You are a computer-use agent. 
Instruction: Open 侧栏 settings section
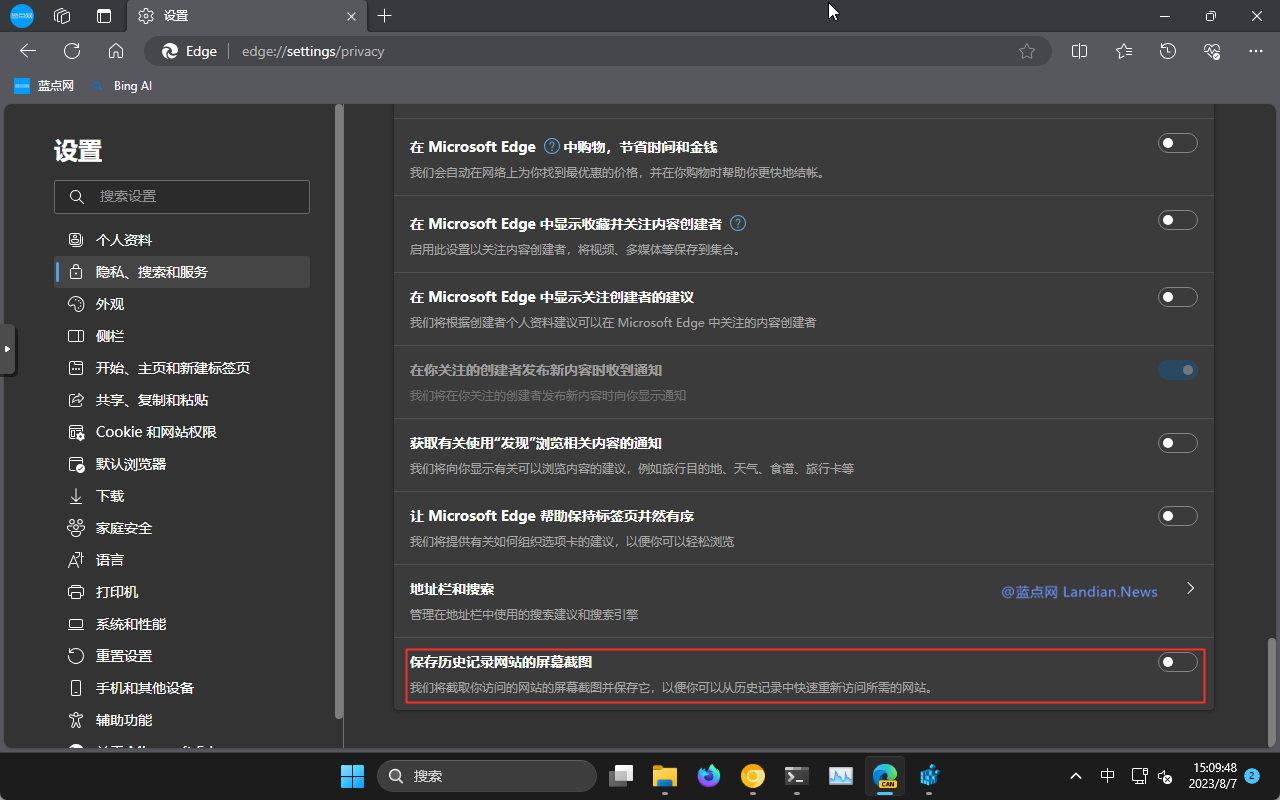tap(182, 336)
